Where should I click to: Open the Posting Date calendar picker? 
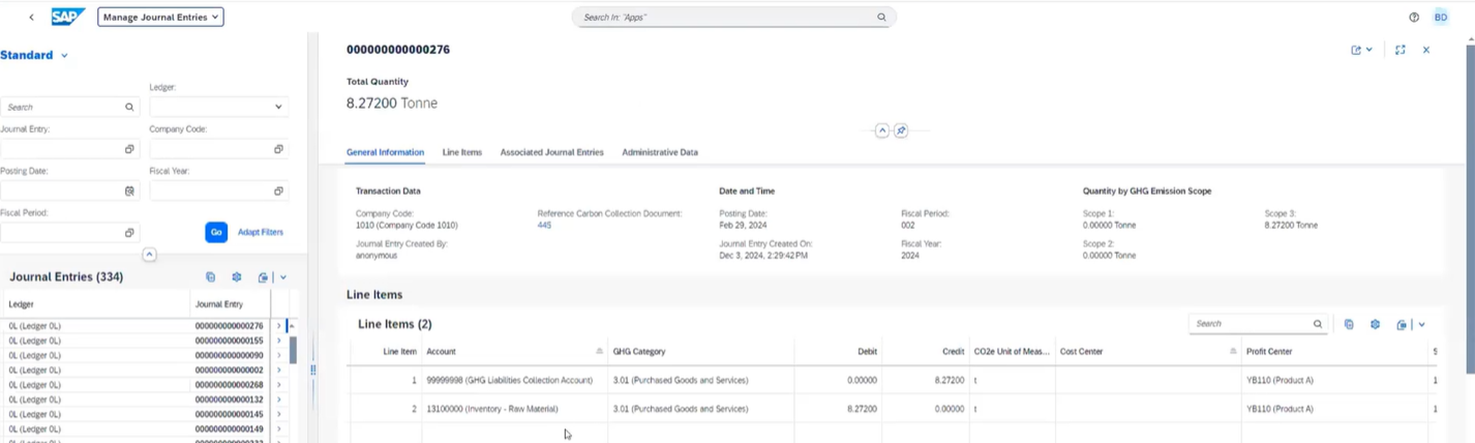[x=129, y=191]
